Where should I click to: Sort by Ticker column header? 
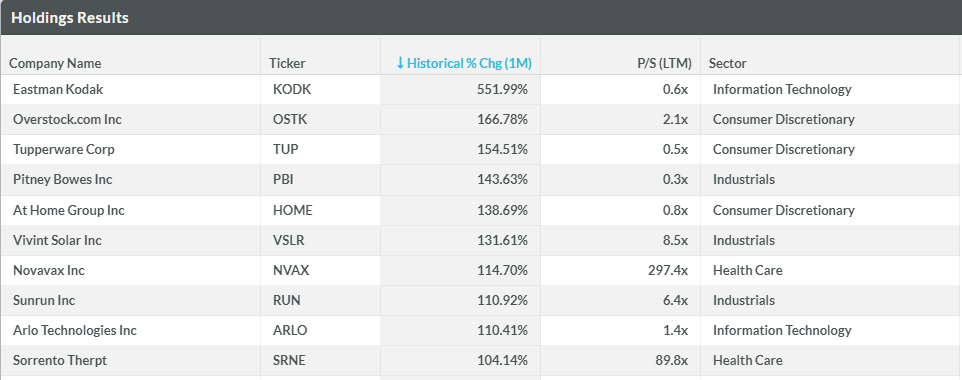tap(287, 63)
